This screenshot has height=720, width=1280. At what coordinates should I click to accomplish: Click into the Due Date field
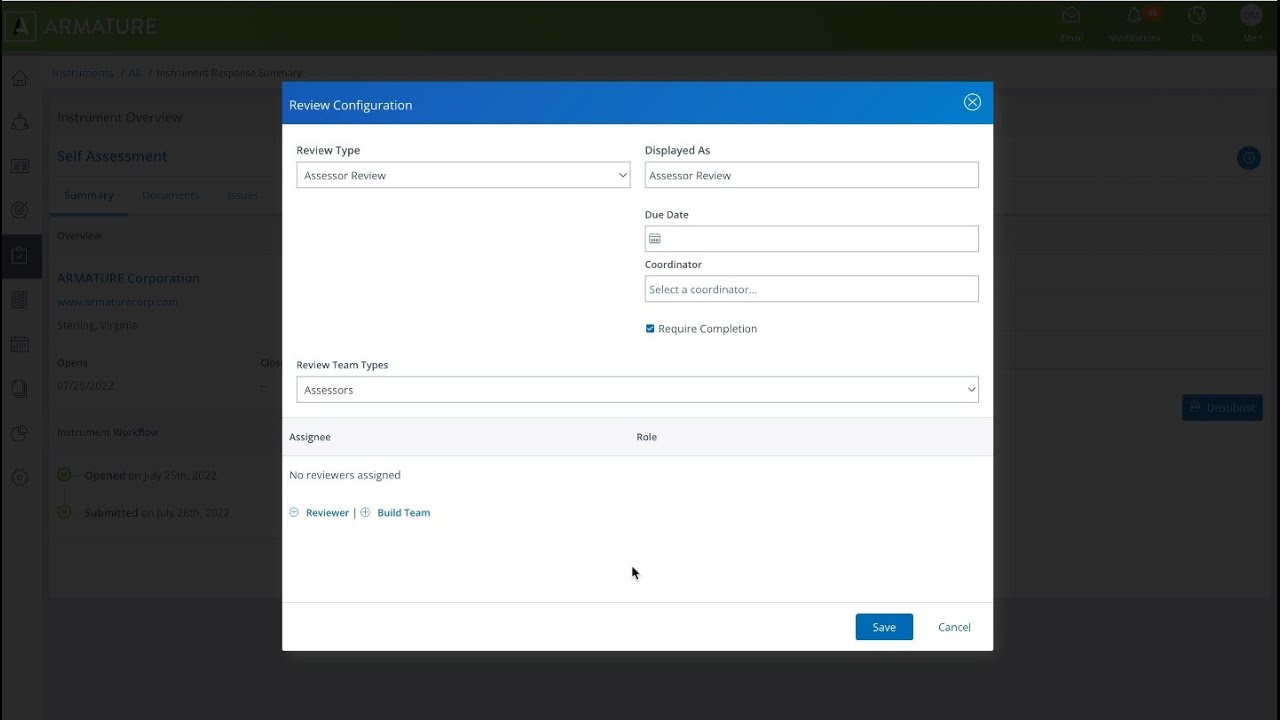pyautogui.click(x=811, y=239)
